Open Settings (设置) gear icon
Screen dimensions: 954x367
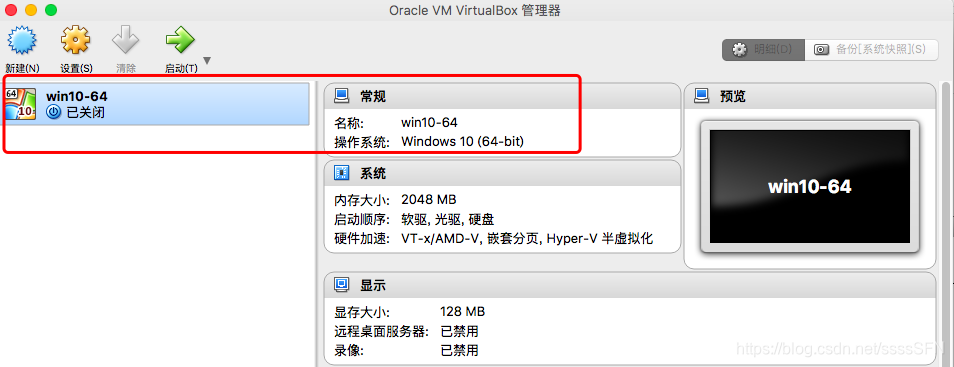[76, 41]
